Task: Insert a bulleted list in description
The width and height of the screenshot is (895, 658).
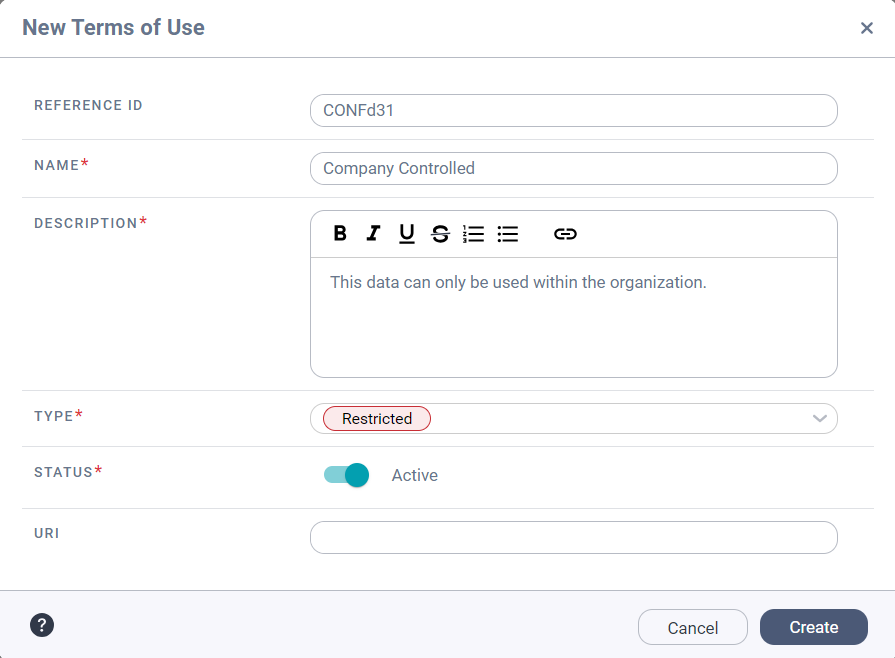Action: pos(507,233)
